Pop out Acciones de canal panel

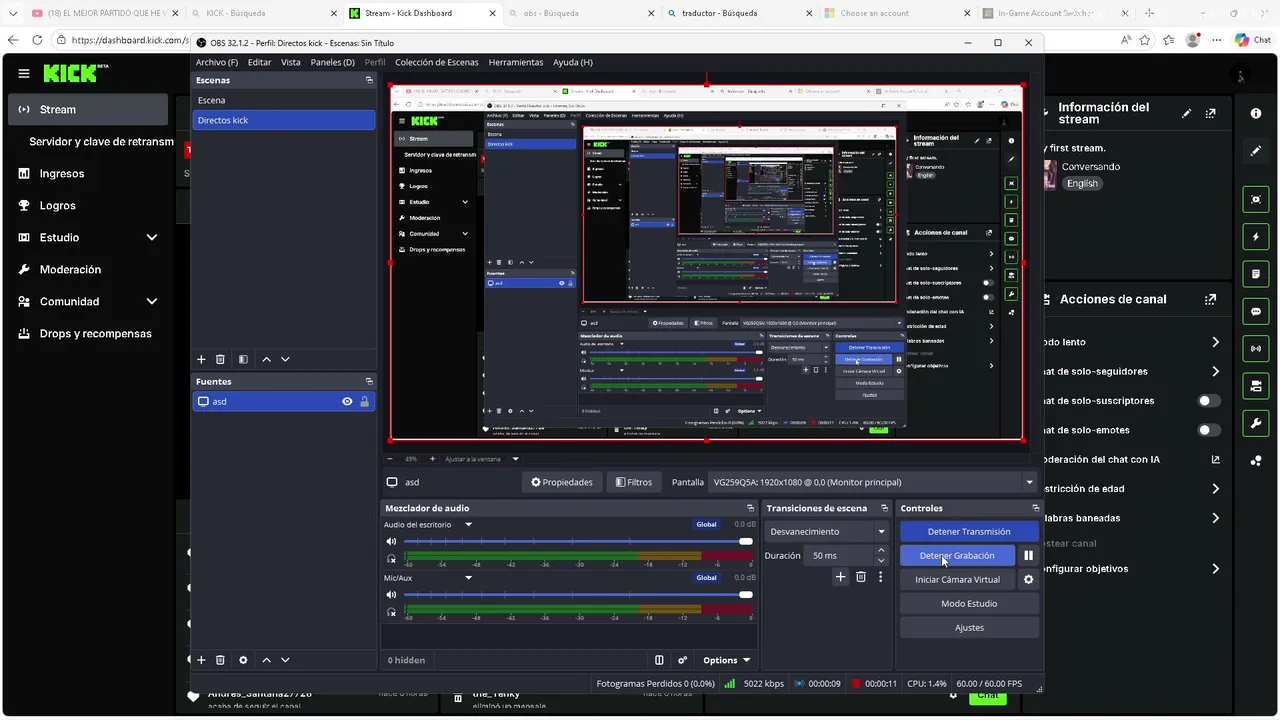[x=1211, y=299]
